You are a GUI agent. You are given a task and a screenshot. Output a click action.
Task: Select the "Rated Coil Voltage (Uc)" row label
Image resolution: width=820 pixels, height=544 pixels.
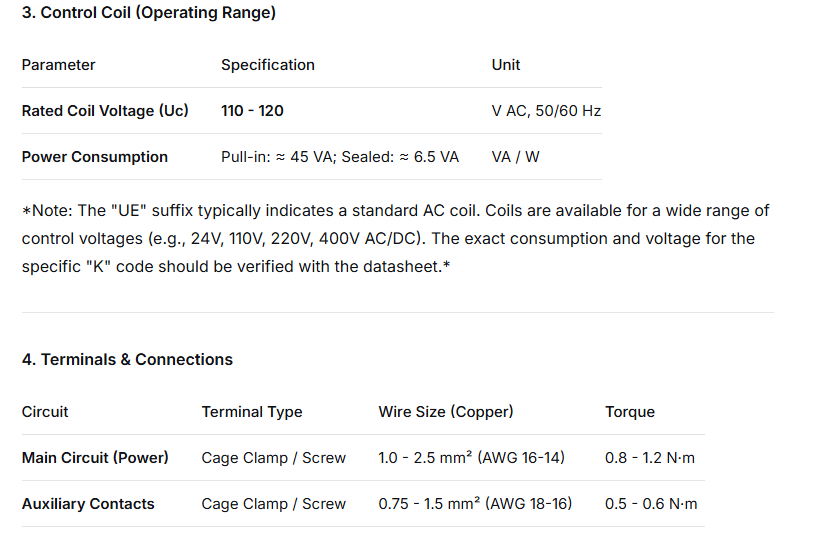(105, 111)
